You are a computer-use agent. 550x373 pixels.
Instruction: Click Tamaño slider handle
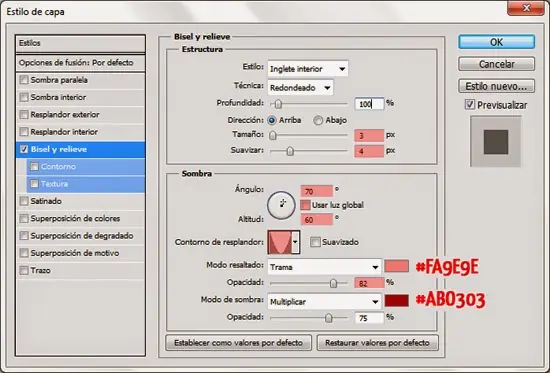pos(273,135)
